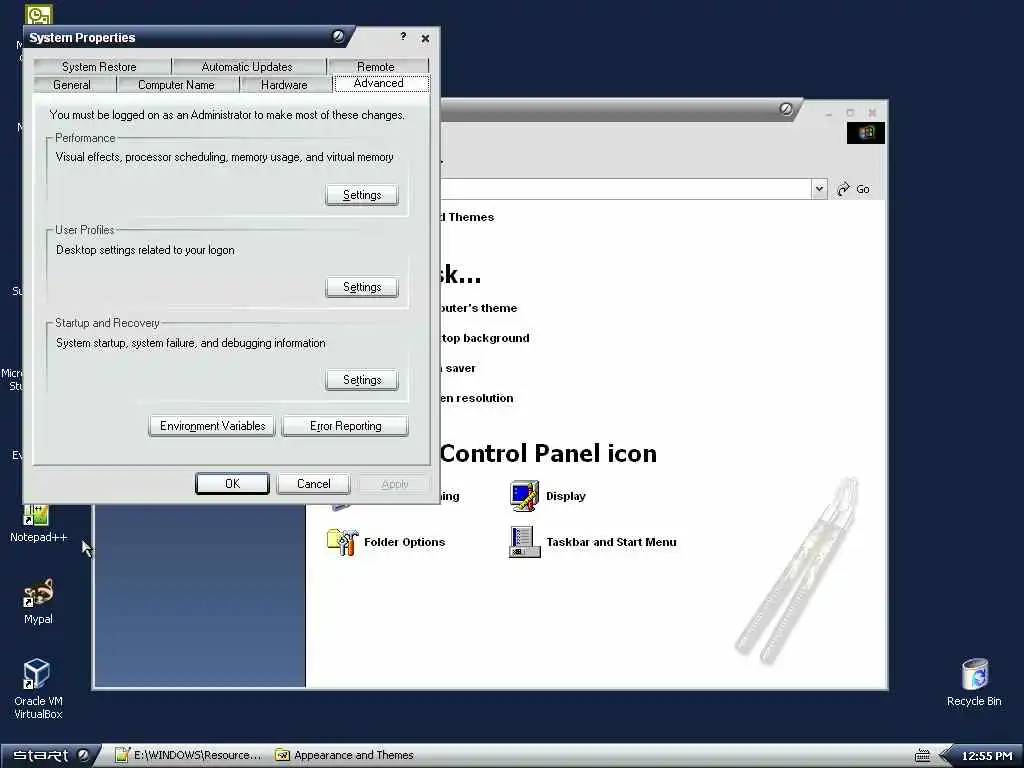This screenshot has height=768, width=1024.
Task: Click Cancel in System Properties
Action: click(313, 484)
